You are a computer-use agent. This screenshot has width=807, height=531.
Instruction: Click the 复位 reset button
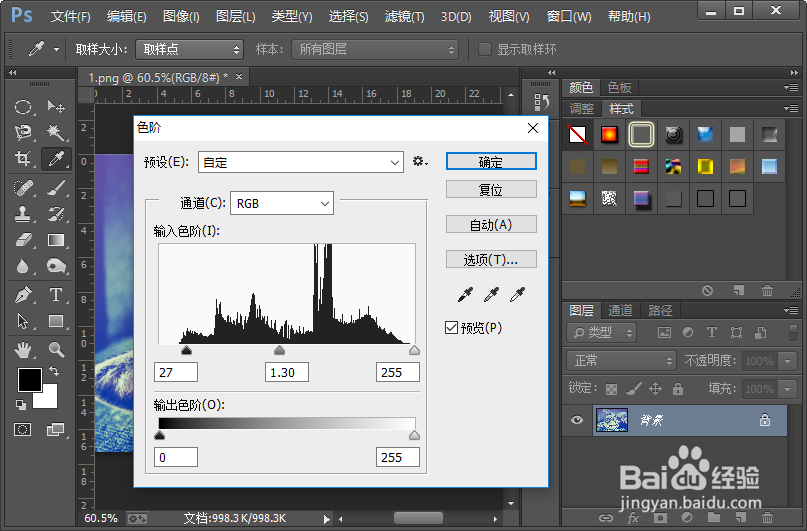pyautogui.click(x=491, y=189)
